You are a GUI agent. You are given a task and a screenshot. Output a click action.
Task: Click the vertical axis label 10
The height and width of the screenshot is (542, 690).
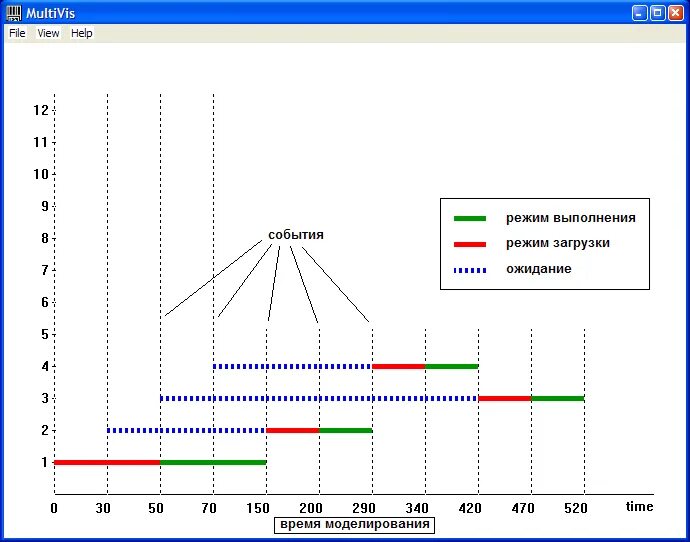[x=41, y=174]
